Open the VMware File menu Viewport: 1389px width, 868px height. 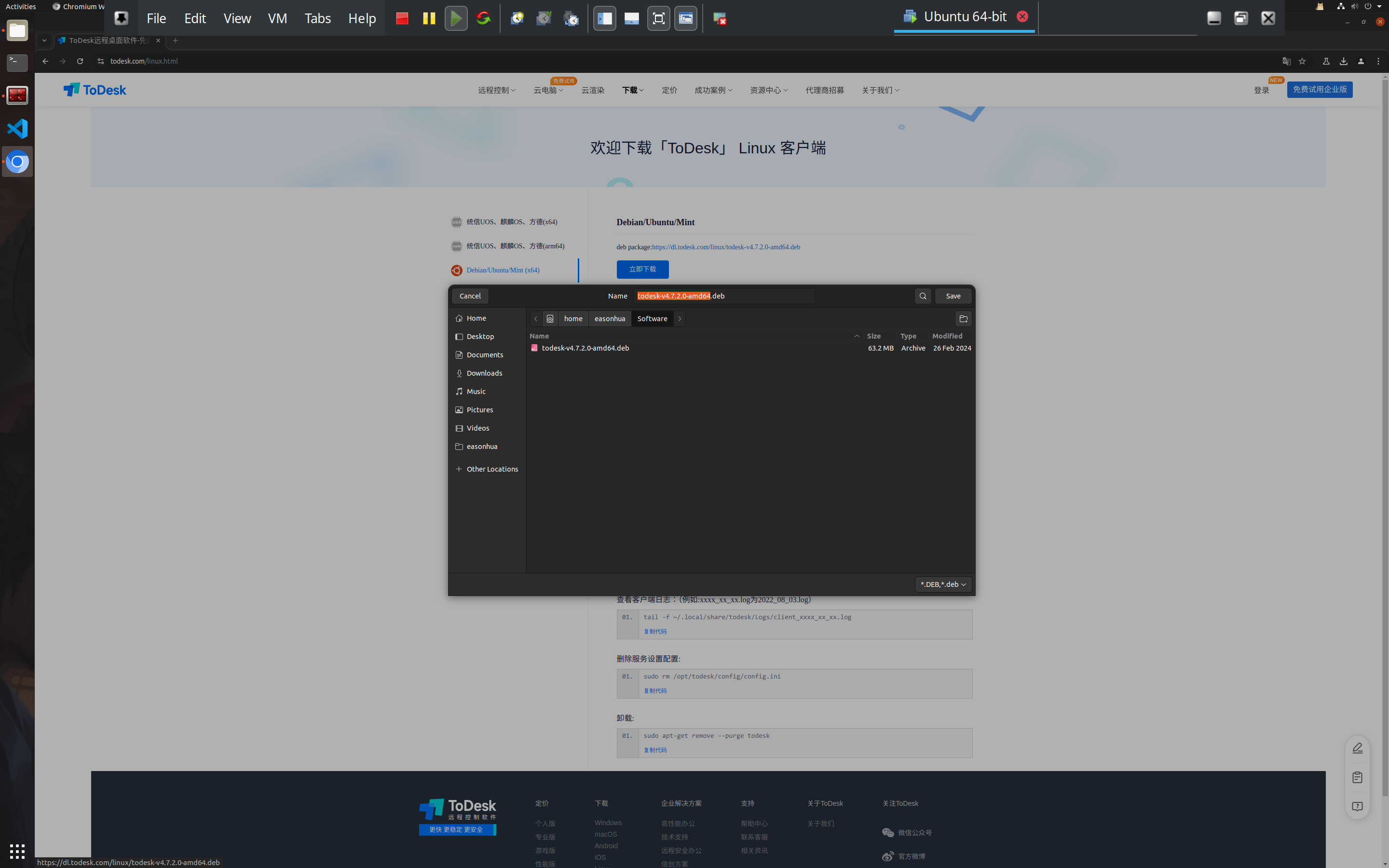(x=156, y=18)
